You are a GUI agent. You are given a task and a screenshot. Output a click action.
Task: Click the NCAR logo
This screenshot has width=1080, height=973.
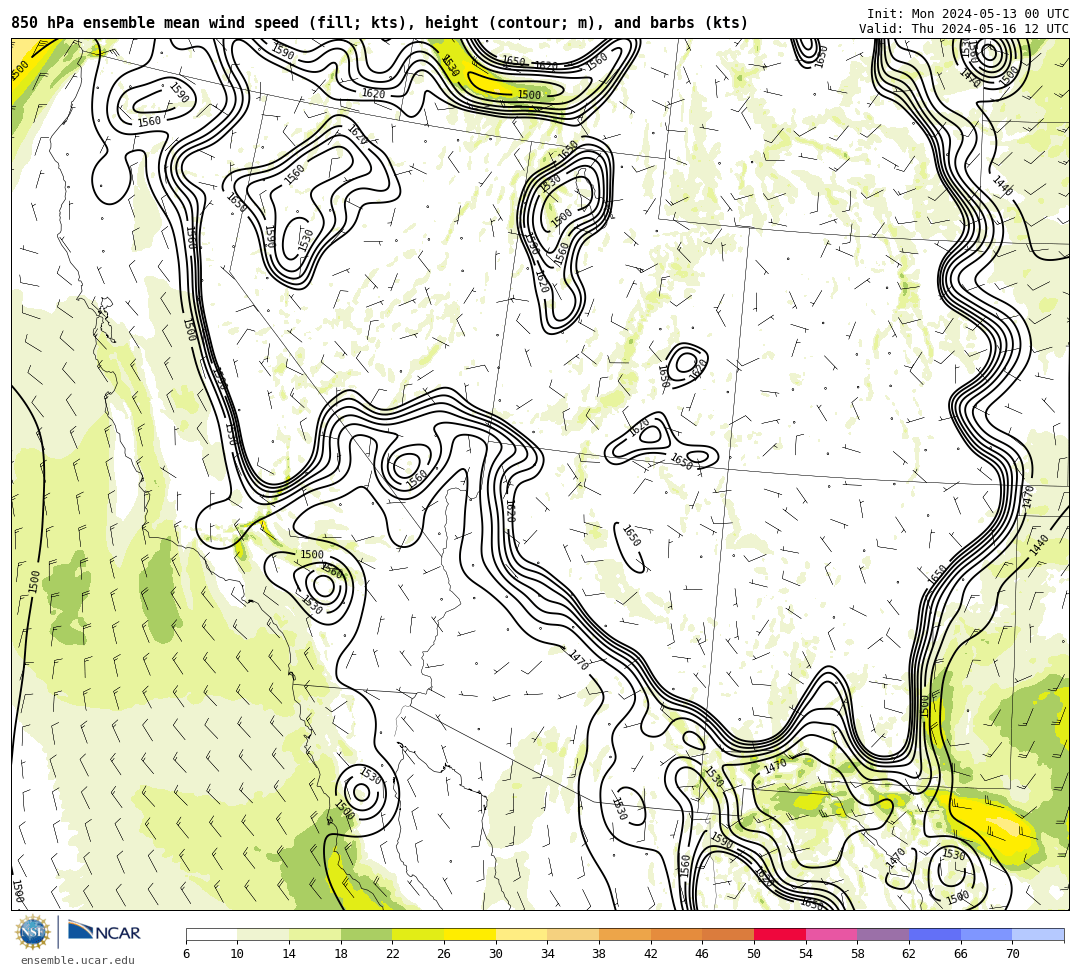tap(104, 932)
